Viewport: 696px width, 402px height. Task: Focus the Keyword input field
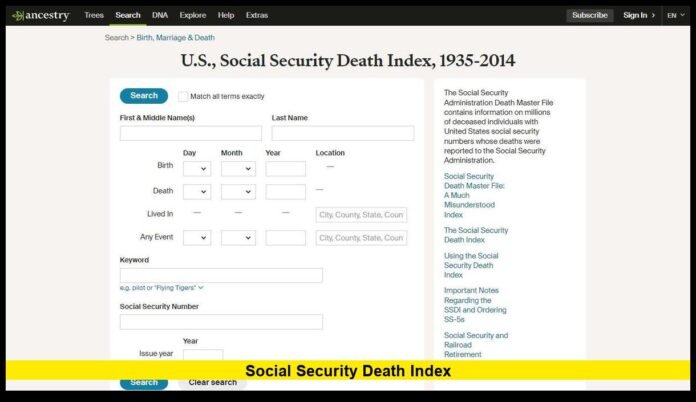[x=221, y=275]
